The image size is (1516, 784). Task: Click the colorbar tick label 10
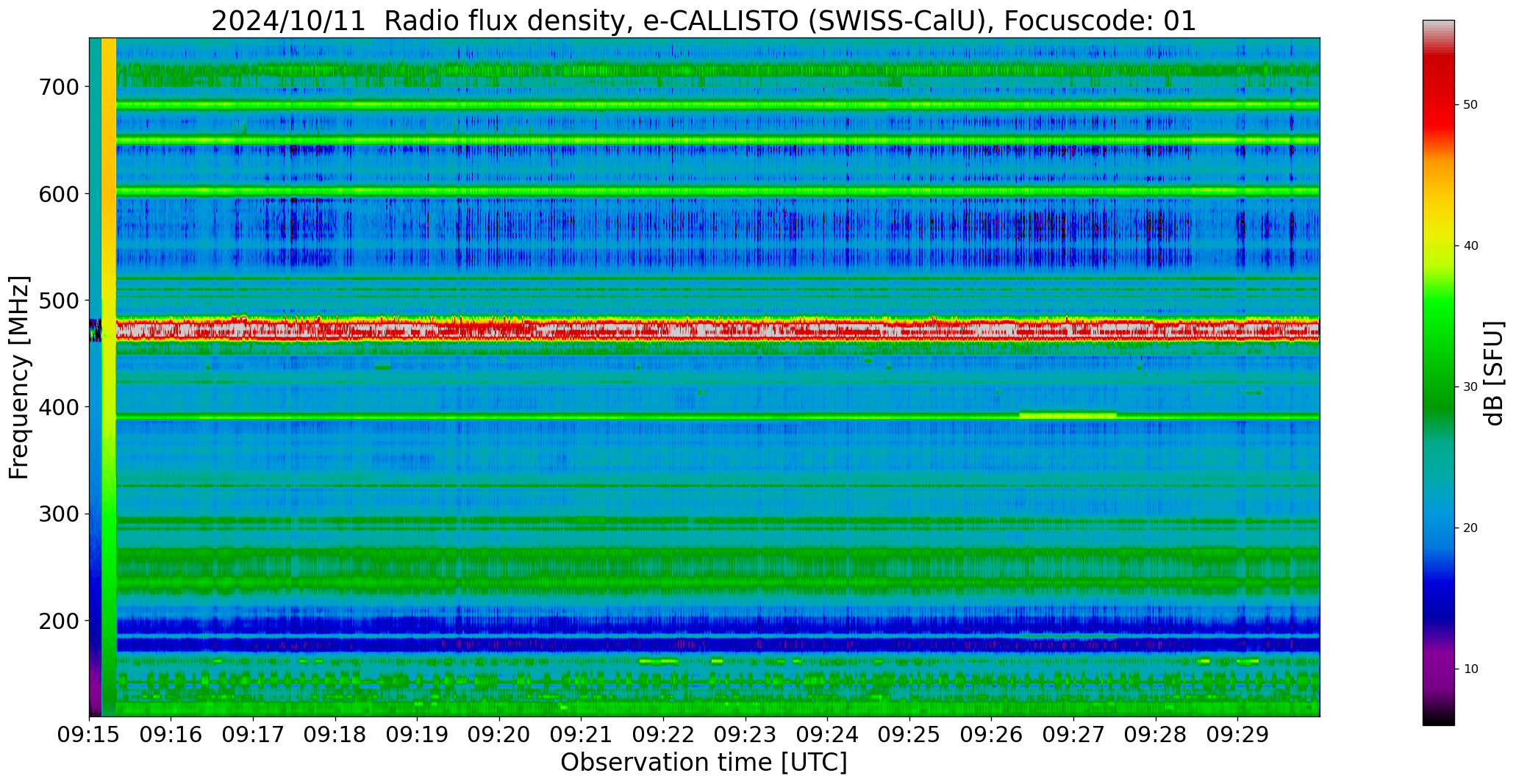pyautogui.click(x=1470, y=669)
